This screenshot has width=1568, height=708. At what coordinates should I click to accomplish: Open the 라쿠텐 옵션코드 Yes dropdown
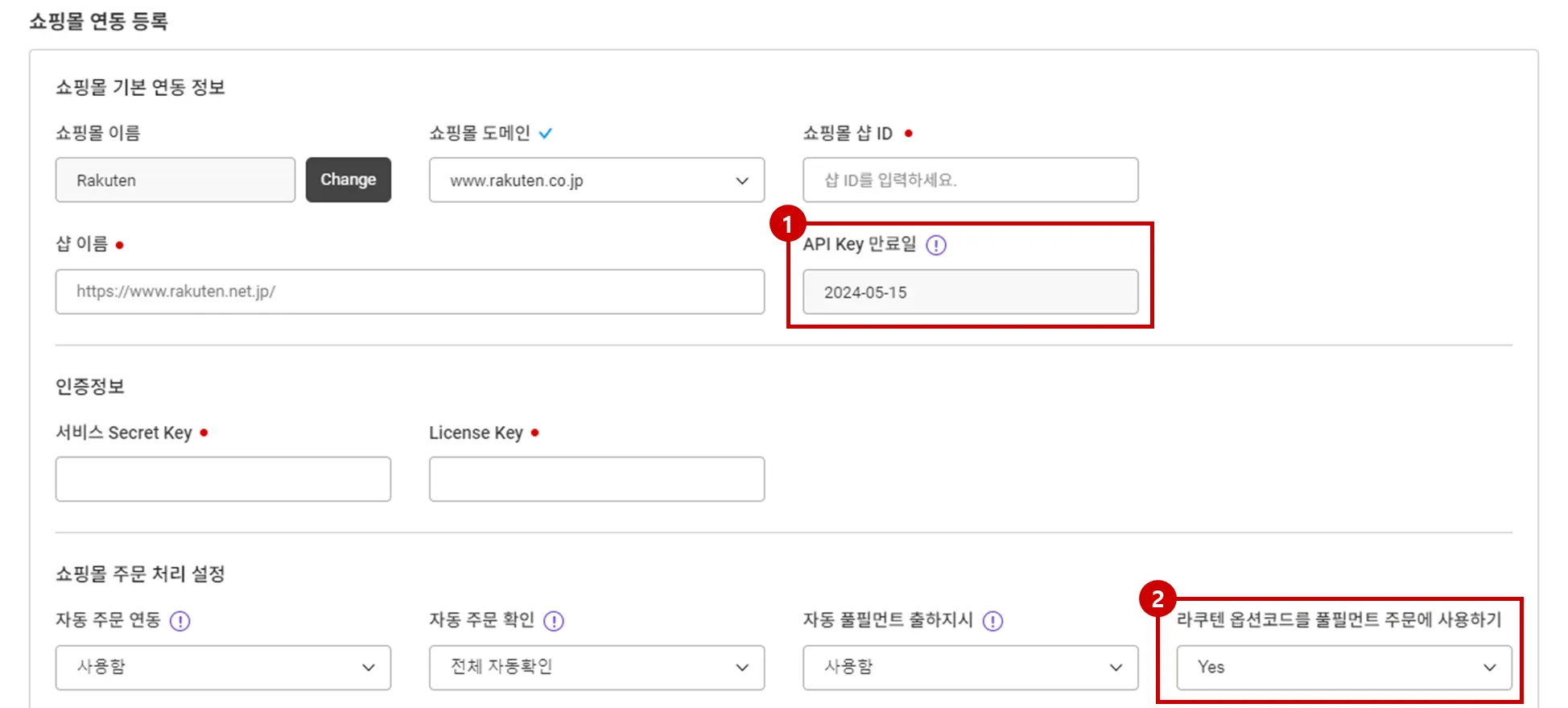pyautogui.click(x=1343, y=667)
